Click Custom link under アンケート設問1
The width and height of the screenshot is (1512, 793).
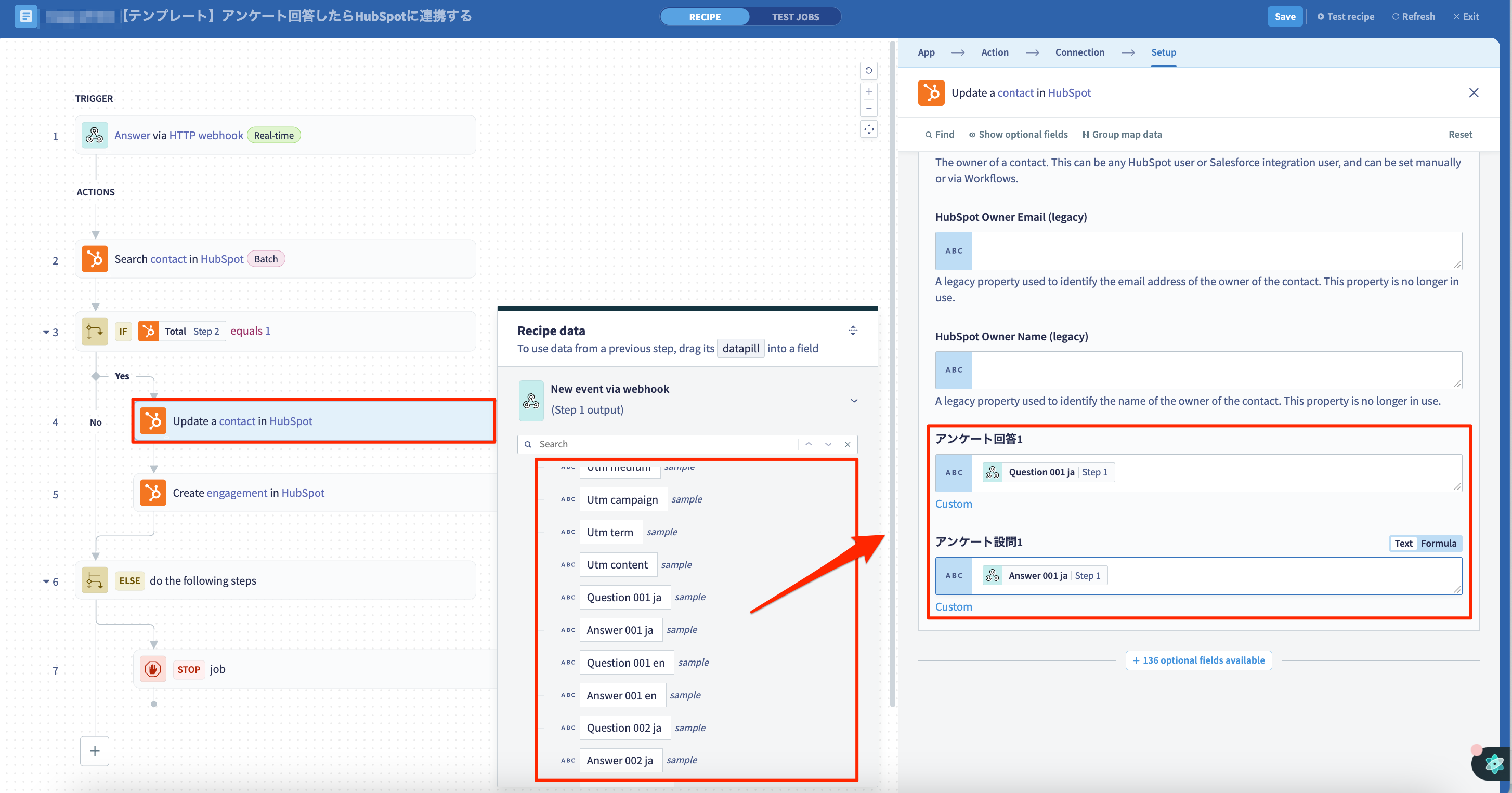click(953, 606)
